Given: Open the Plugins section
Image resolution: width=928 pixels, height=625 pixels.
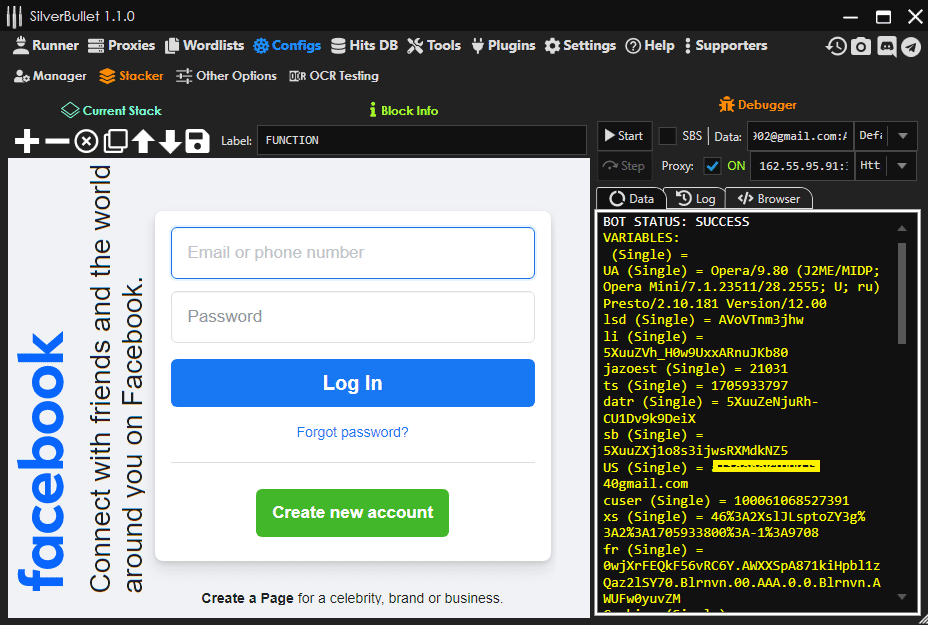Looking at the screenshot, I should click(503, 46).
